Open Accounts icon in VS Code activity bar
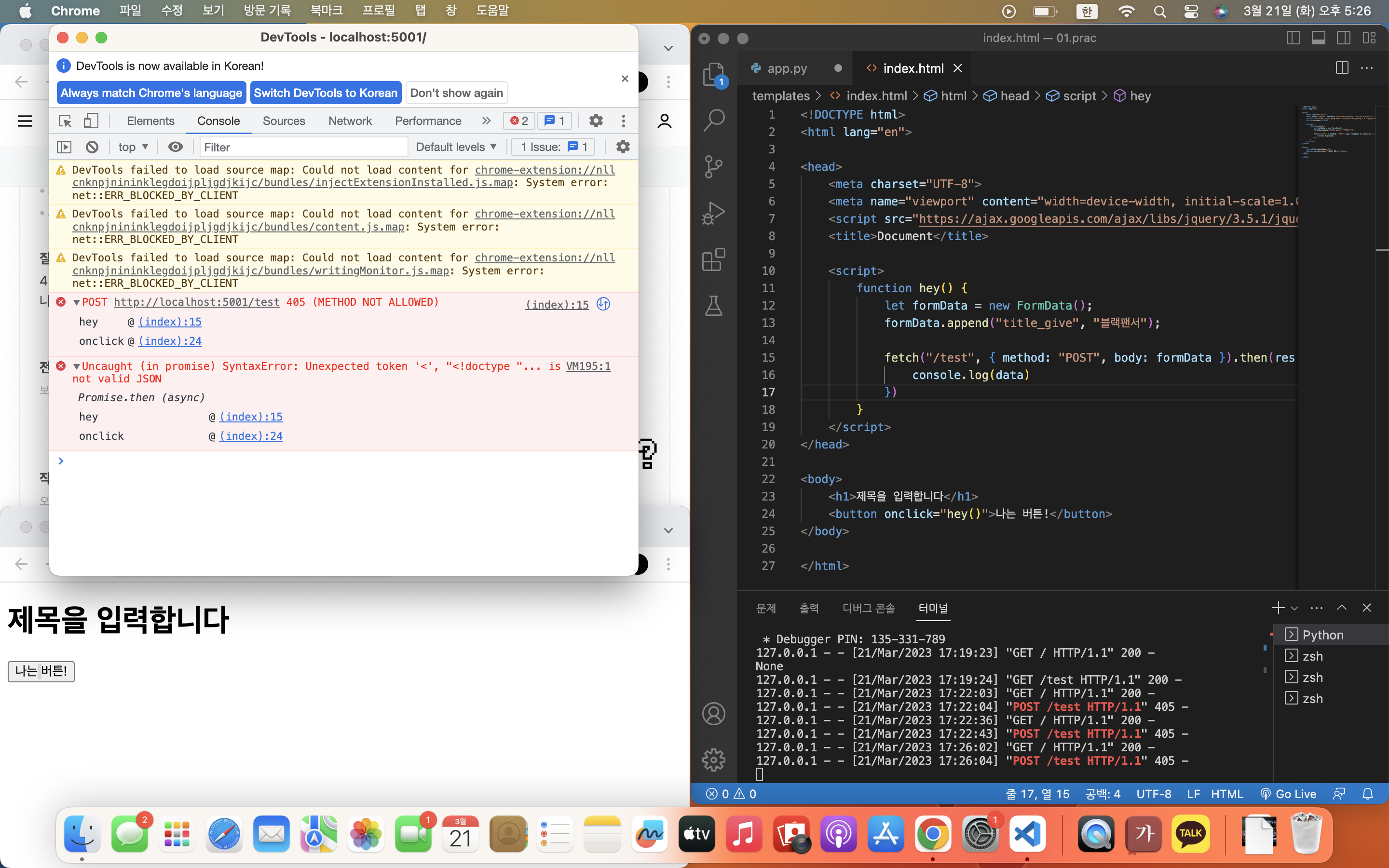 coord(713,714)
